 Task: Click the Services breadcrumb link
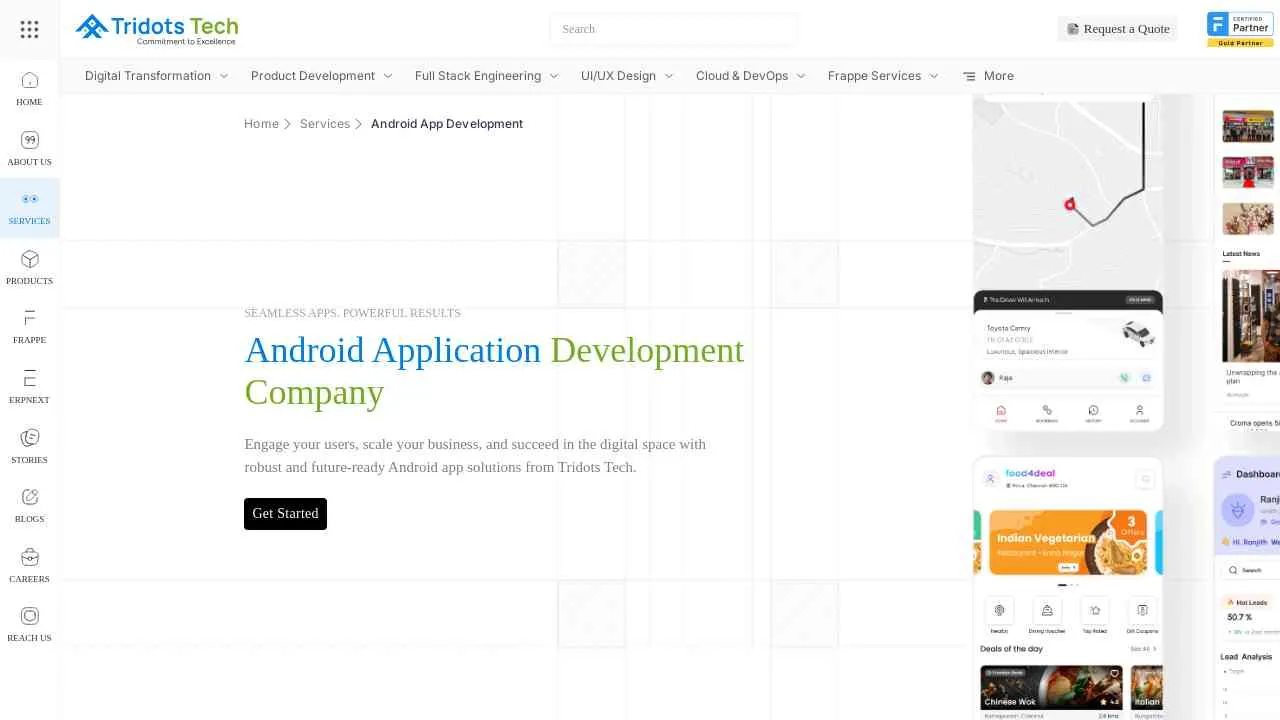[325, 124]
